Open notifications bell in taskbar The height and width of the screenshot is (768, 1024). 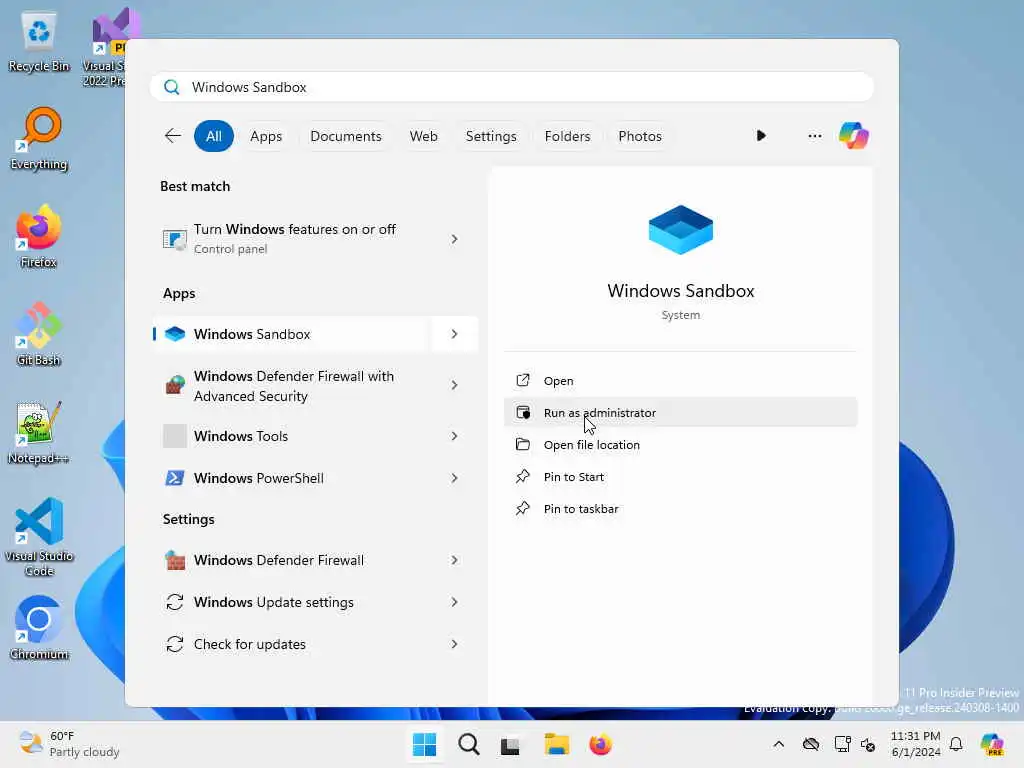pos(955,744)
